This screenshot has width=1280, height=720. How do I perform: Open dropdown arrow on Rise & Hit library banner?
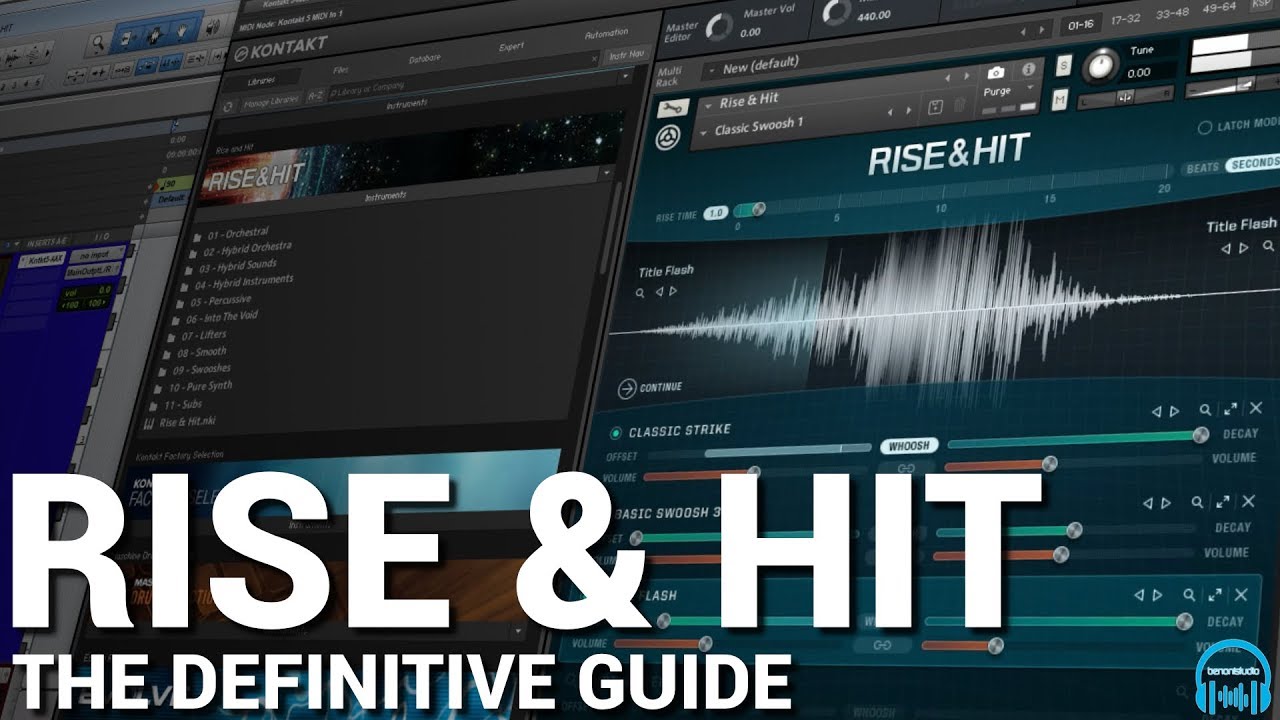click(605, 172)
